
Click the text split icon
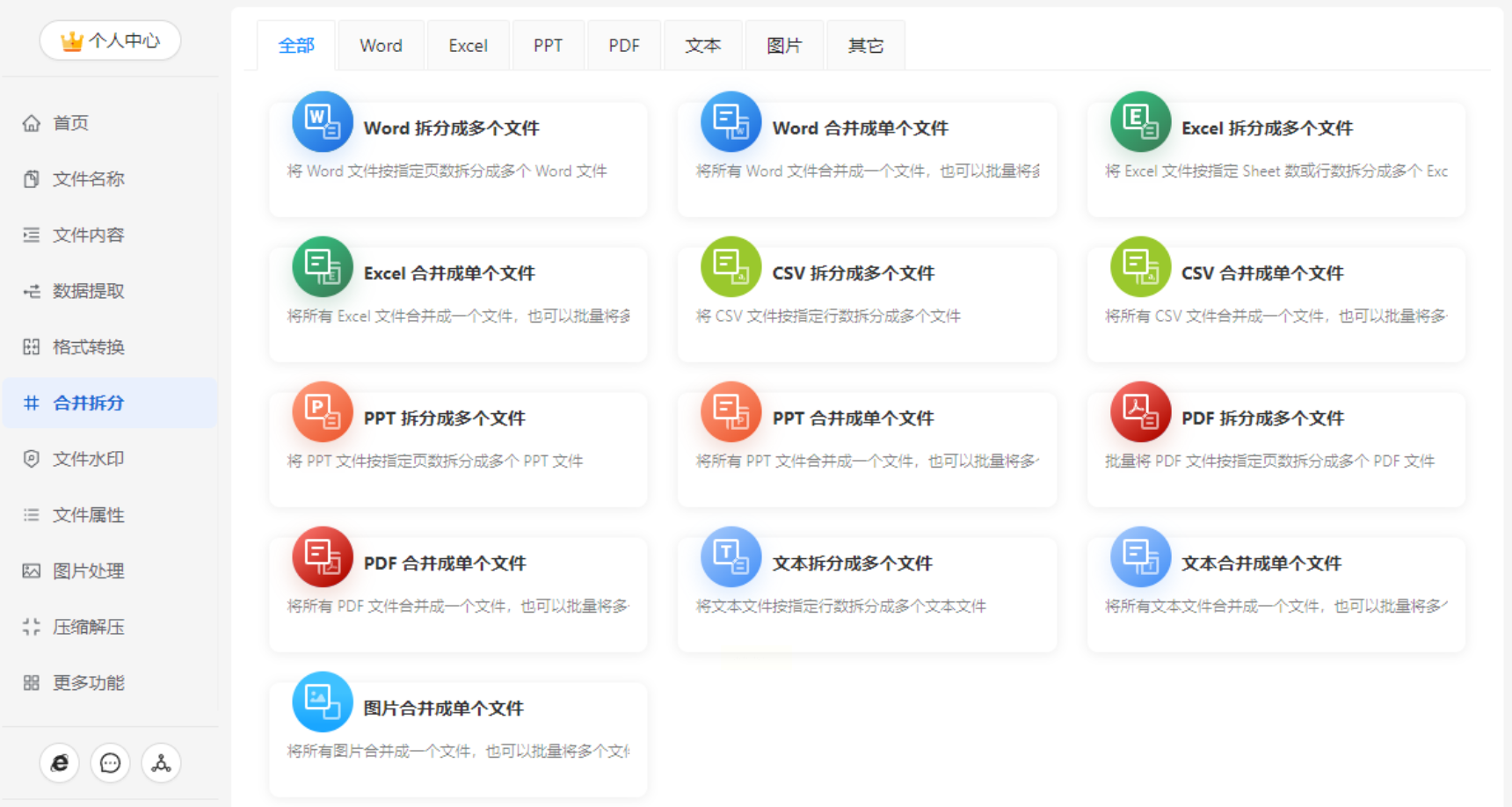pos(731,557)
